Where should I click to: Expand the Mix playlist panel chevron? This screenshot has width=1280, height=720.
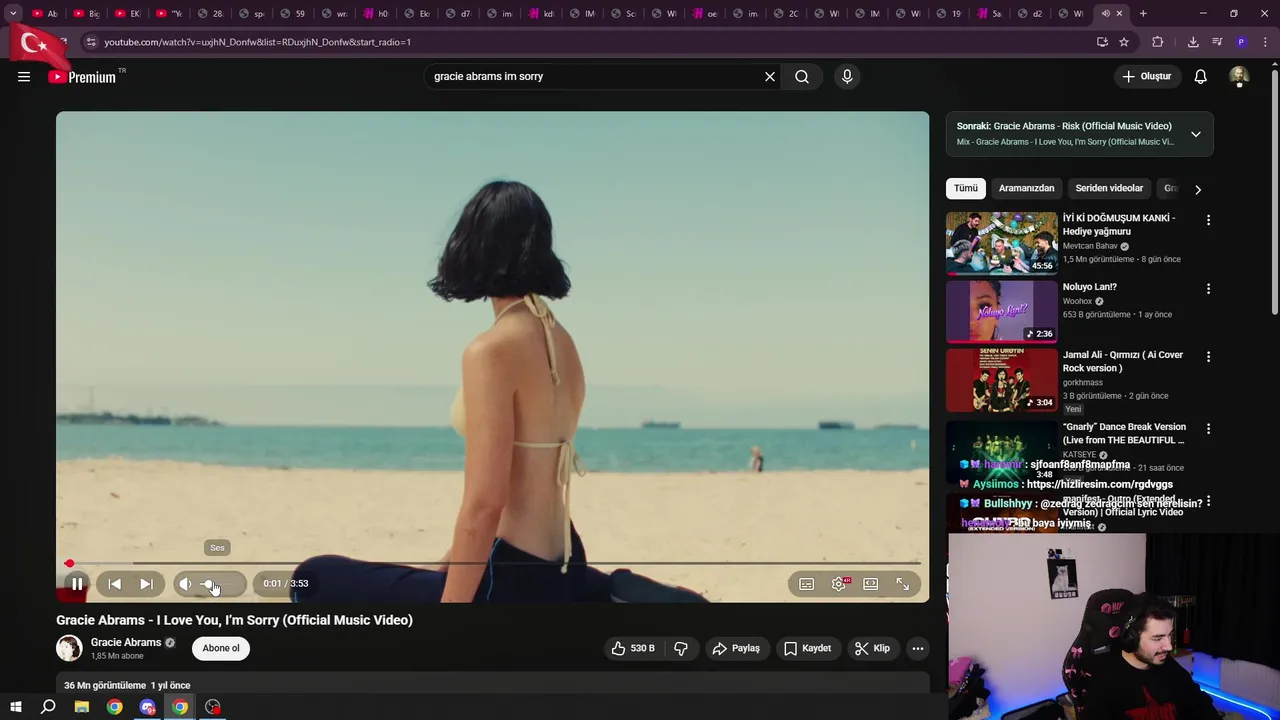click(x=1195, y=134)
